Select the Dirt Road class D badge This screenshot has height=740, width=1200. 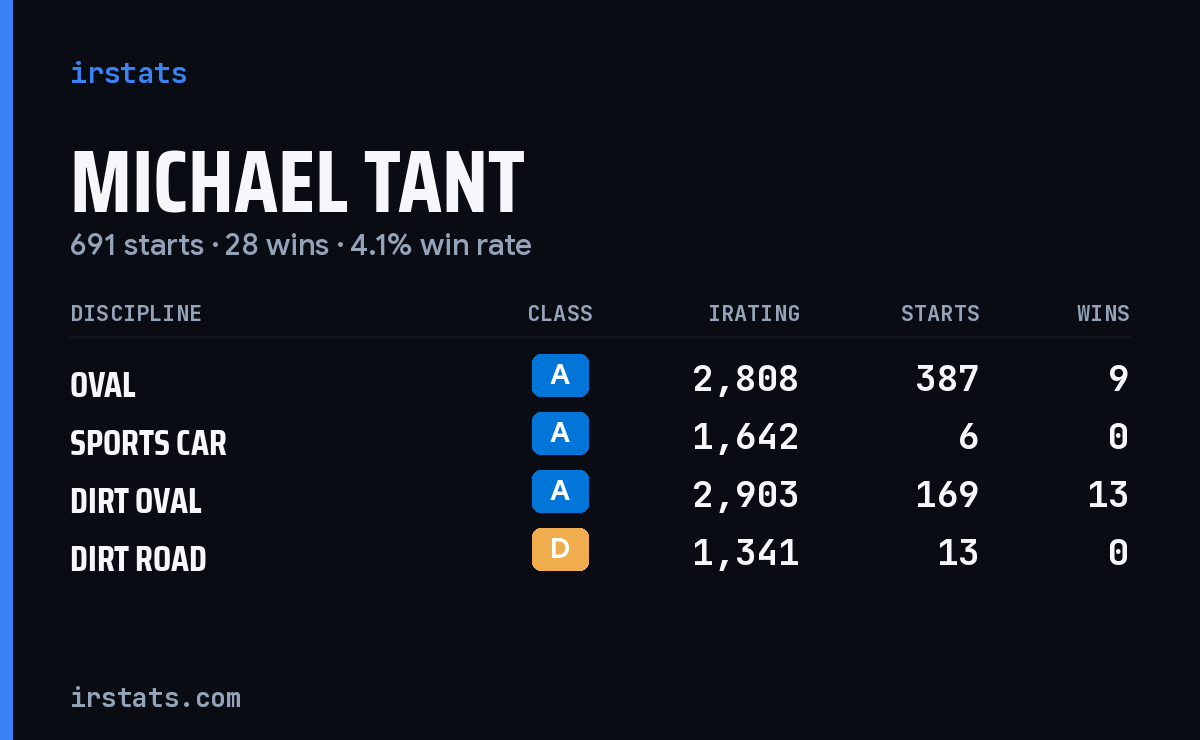(560, 549)
